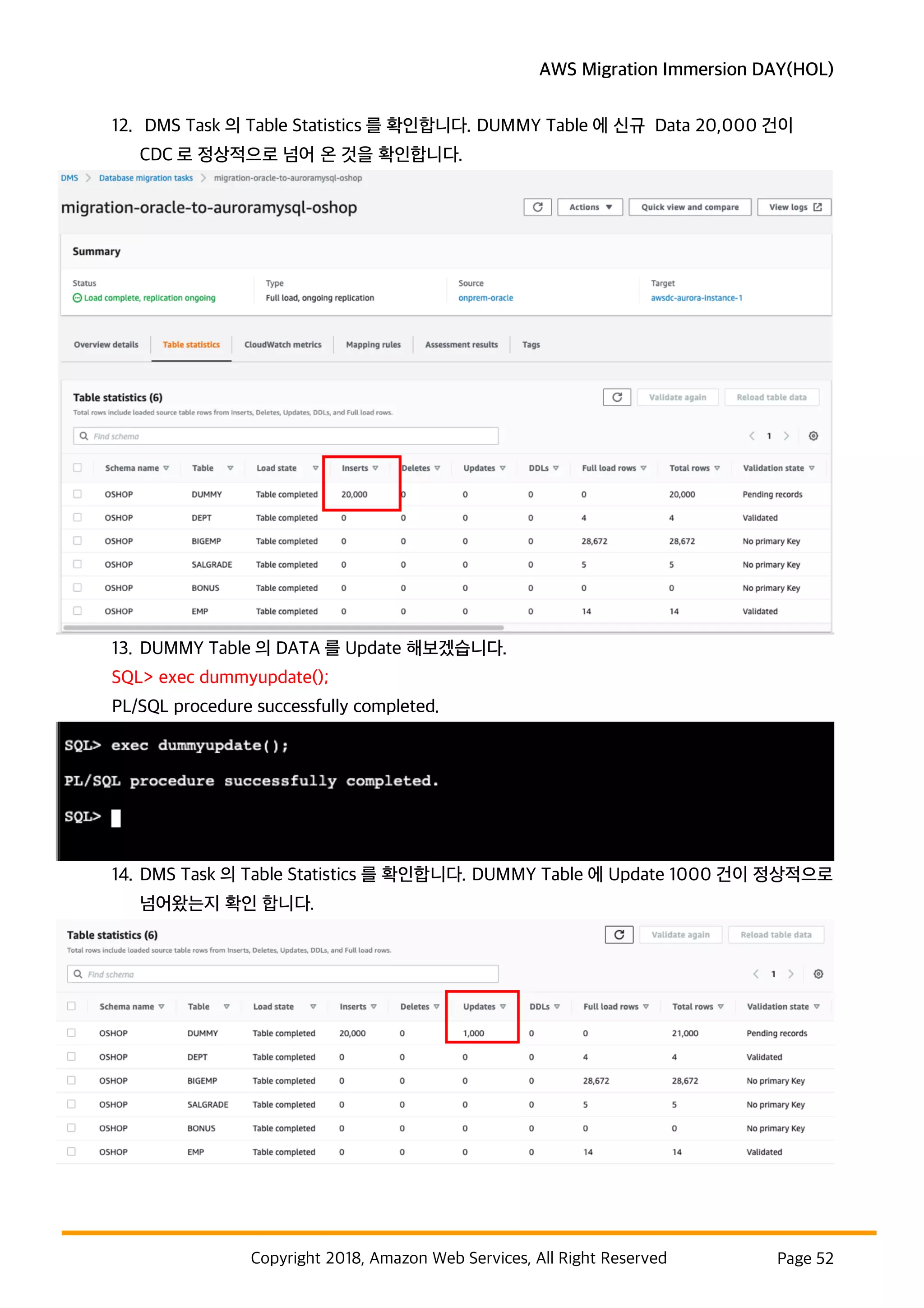
Task: Click Validate again in lower table panel
Action: click(x=680, y=935)
